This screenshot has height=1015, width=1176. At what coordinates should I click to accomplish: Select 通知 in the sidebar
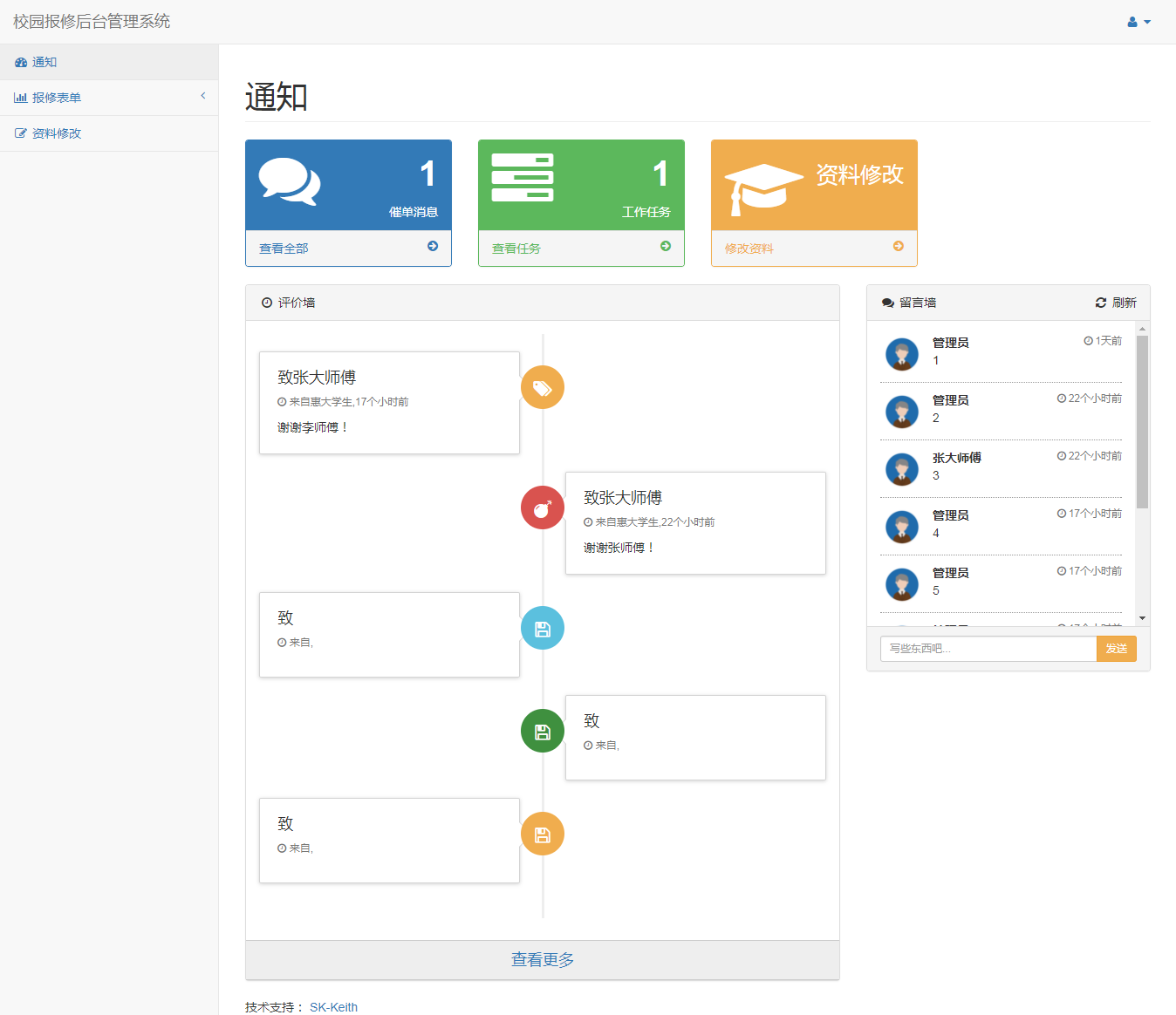tap(109, 62)
